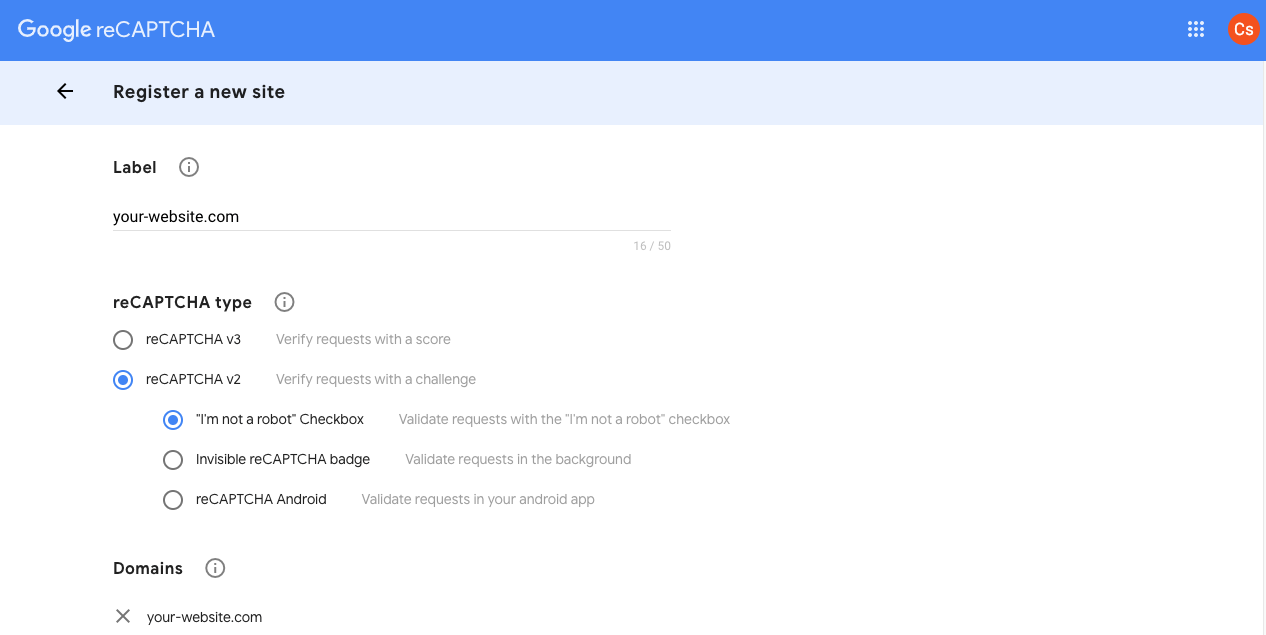Click the Cs account avatar icon
1266x635 pixels.
(x=1243, y=29)
